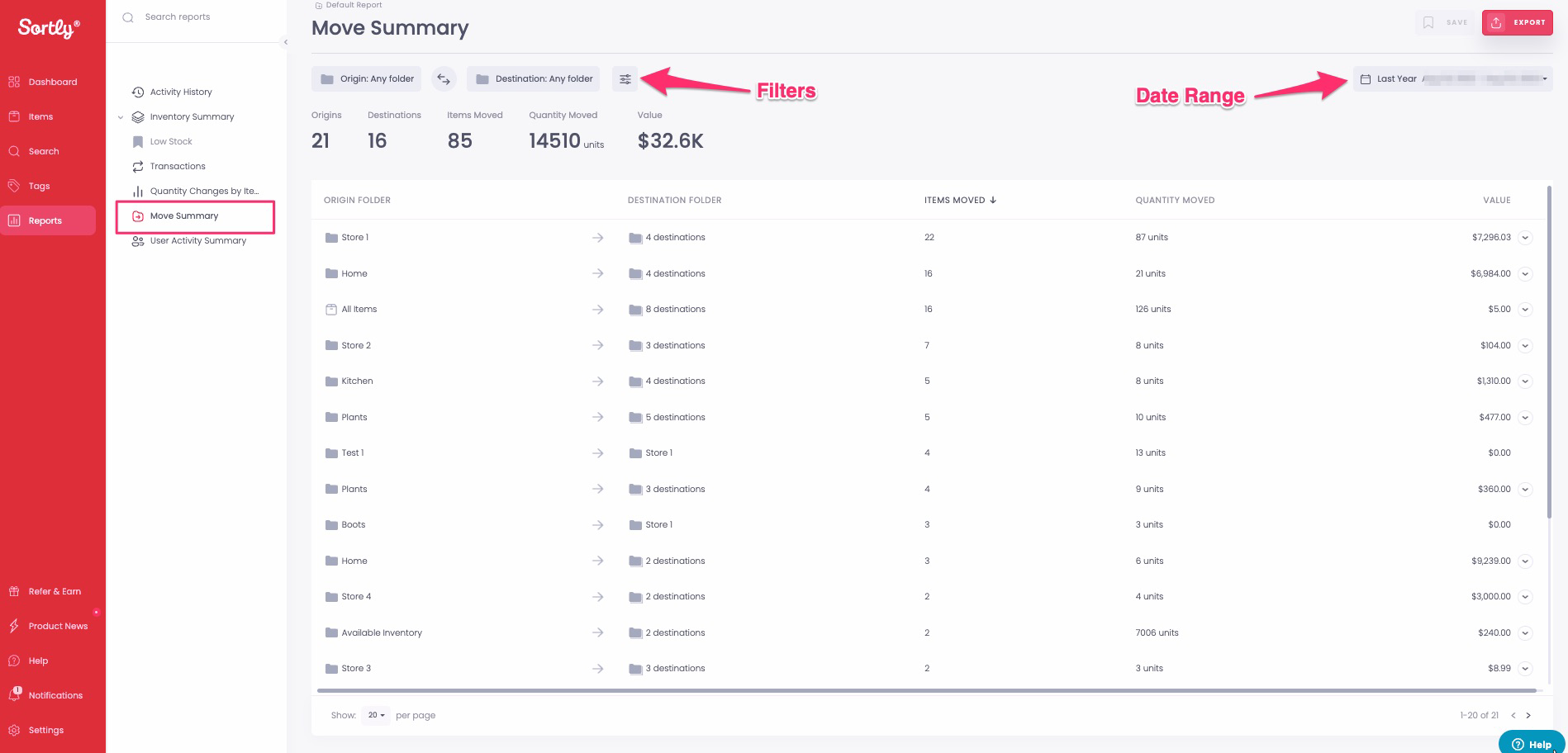The image size is (1568, 753).
Task: Expand the Kitchen row details chevron
Action: click(x=1525, y=381)
